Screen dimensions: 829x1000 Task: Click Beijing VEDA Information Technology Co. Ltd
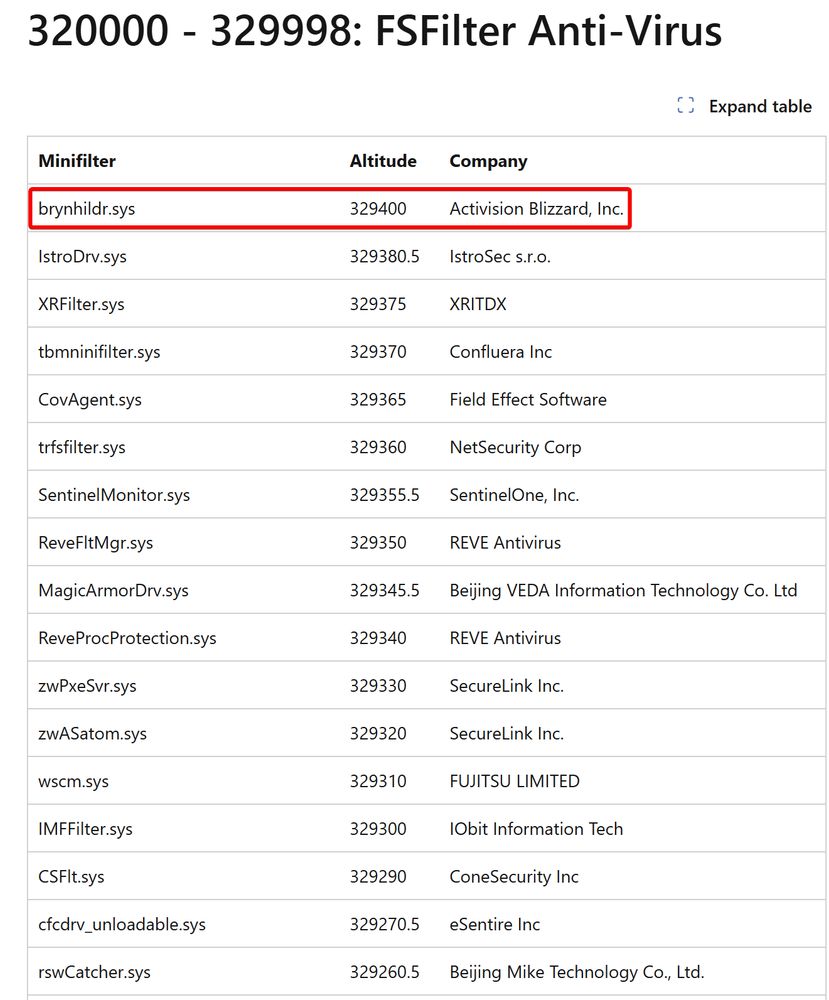(x=623, y=590)
